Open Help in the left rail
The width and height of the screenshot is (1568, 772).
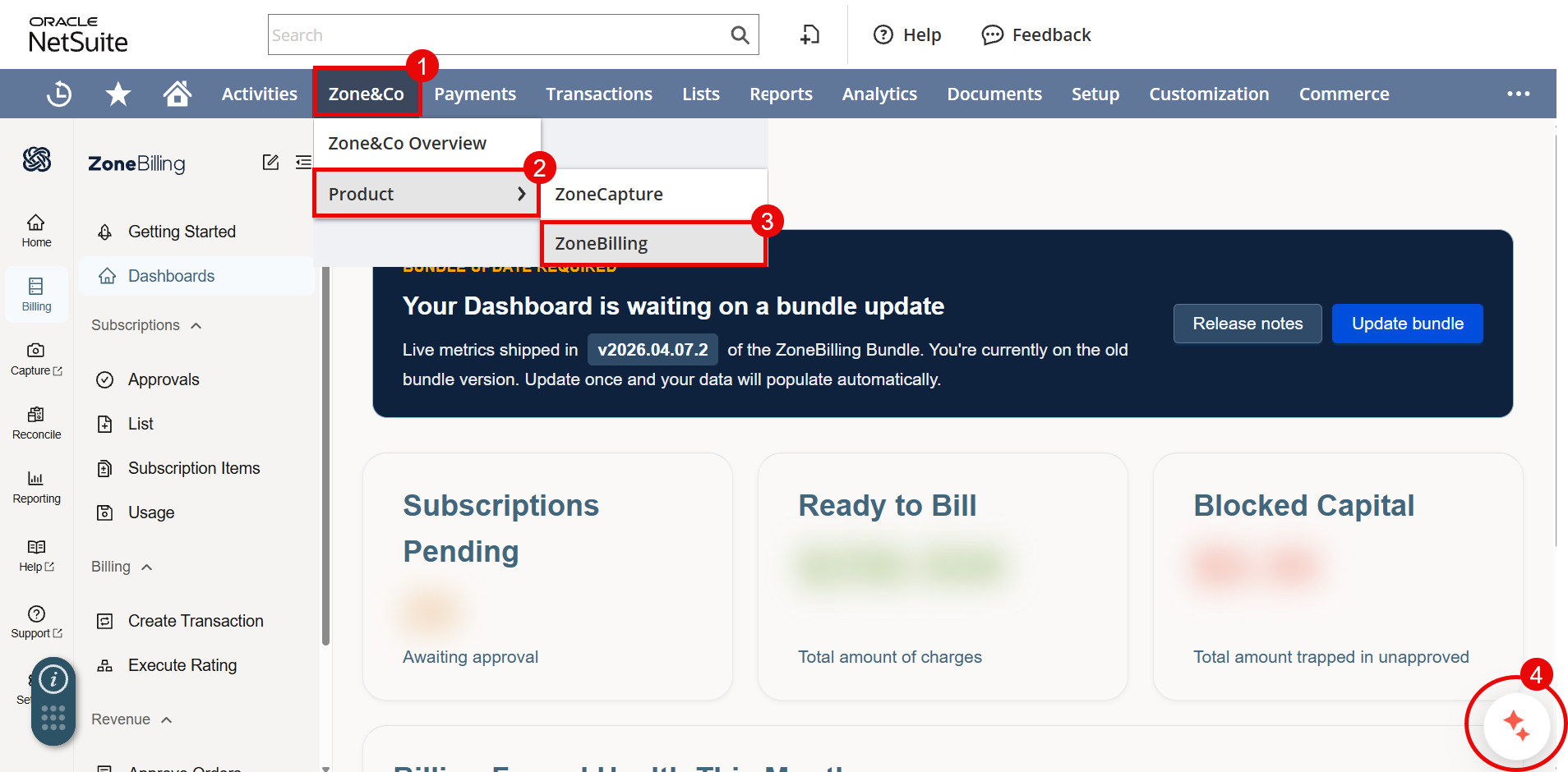point(36,555)
